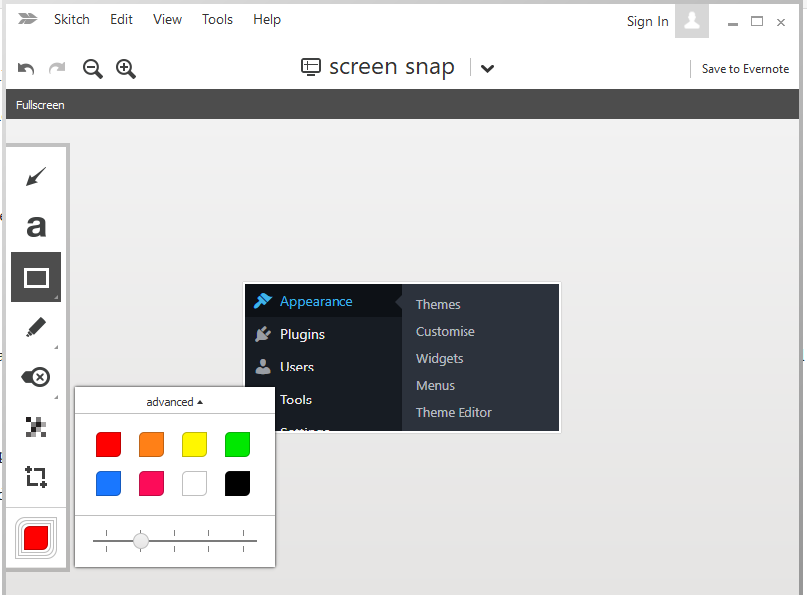Click the Undo arrow
This screenshot has height=595, width=807.
coord(26,69)
